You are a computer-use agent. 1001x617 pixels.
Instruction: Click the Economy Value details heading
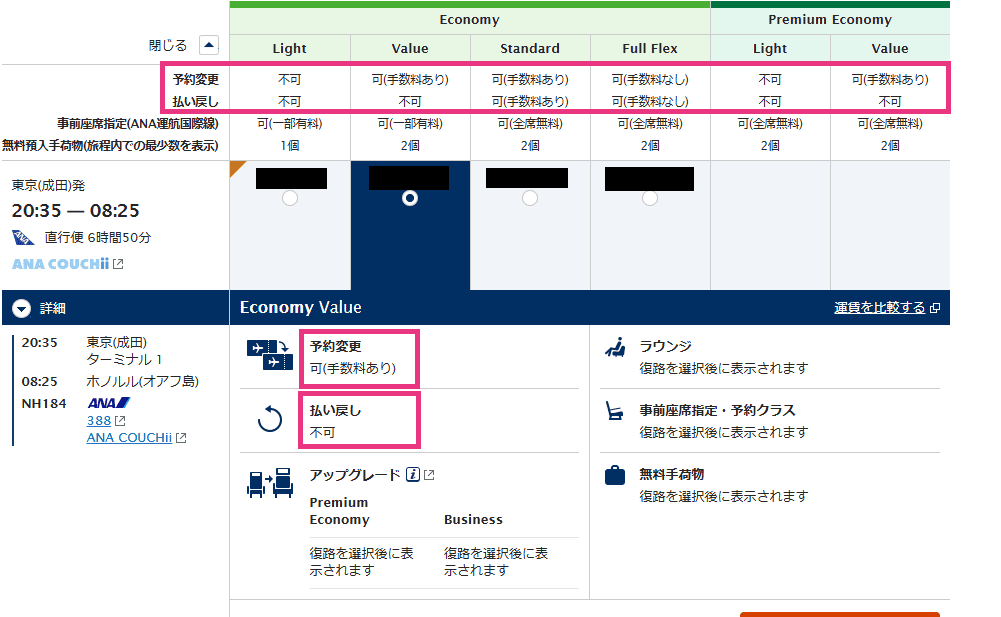point(301,308)
